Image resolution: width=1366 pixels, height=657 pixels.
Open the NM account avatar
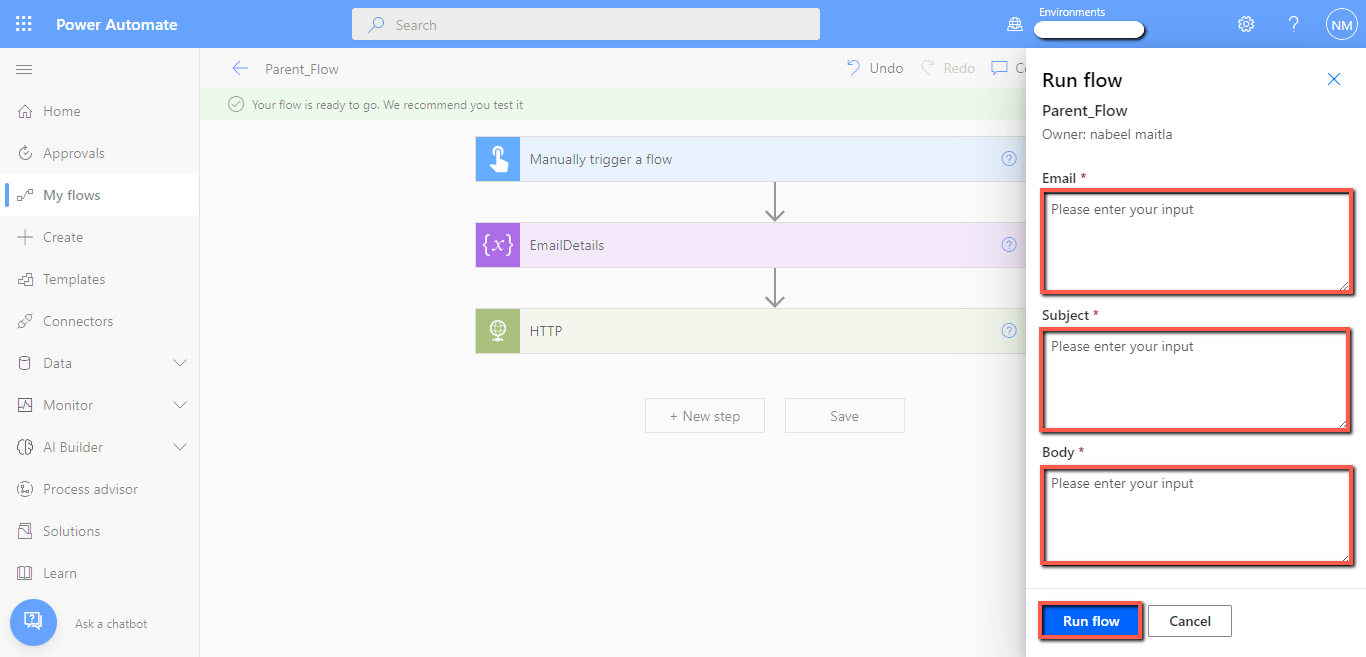(x=1341, y=24)
